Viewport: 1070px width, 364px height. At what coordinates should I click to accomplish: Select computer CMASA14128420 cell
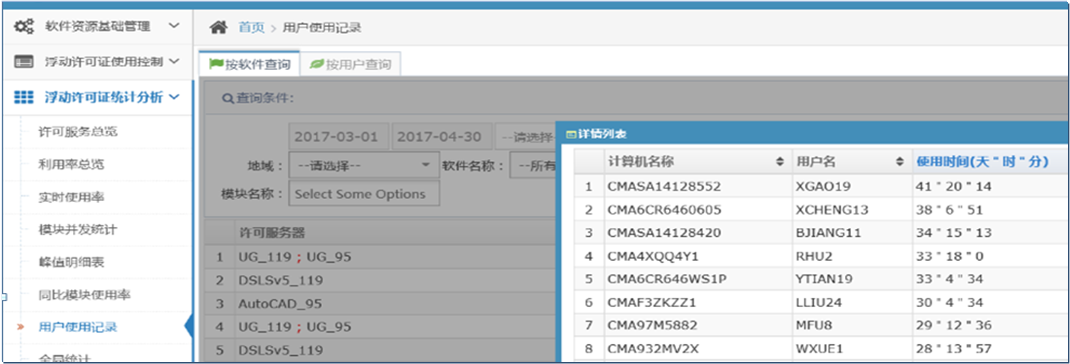click(x=697, y=233)
